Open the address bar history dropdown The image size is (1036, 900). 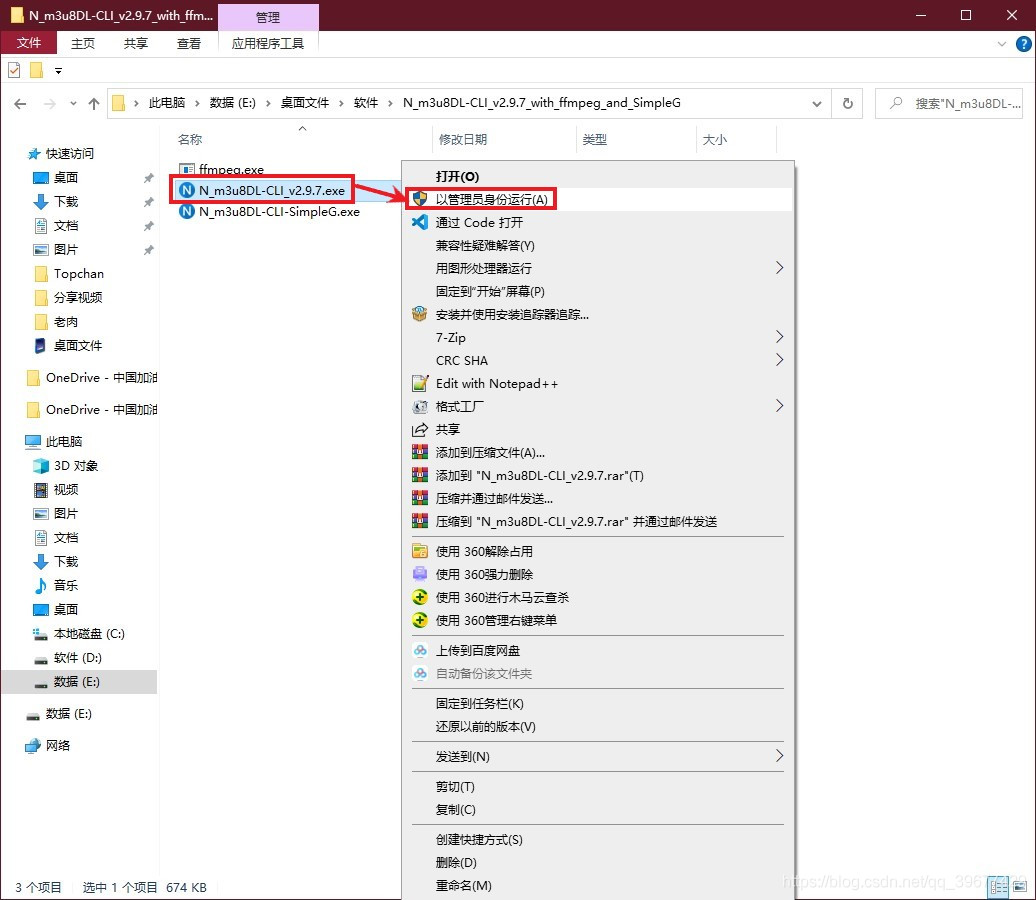click(x=817, y=104)
